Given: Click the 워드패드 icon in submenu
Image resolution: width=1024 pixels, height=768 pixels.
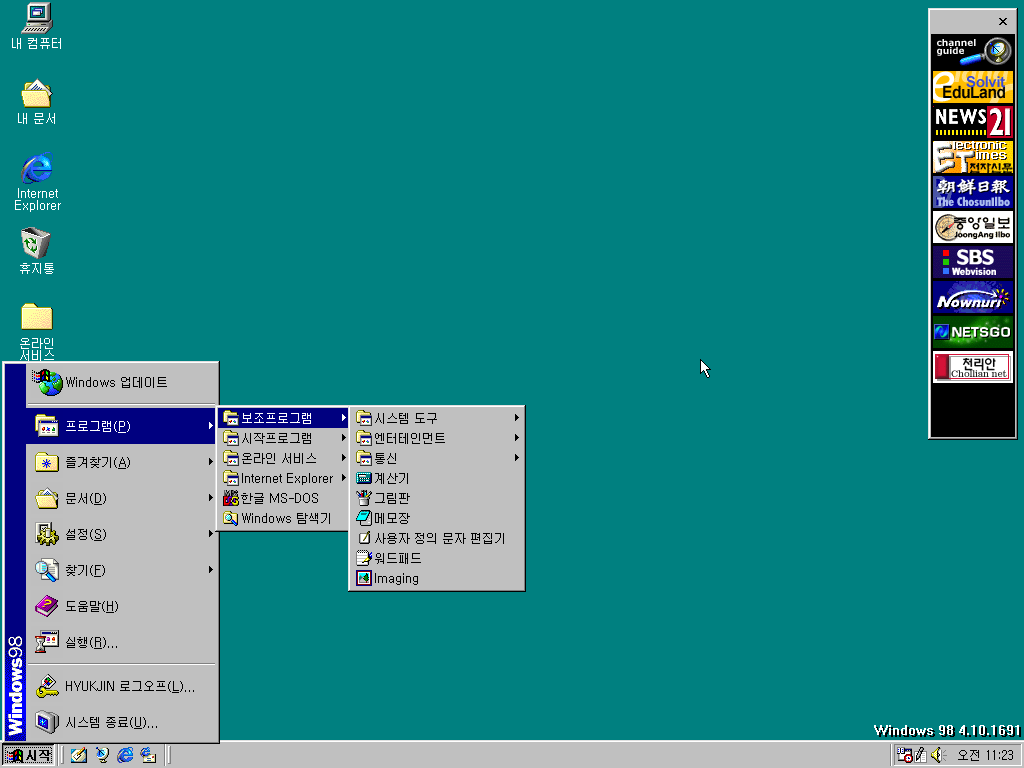Looking at the screenshot, I should (x=364, y=558).
